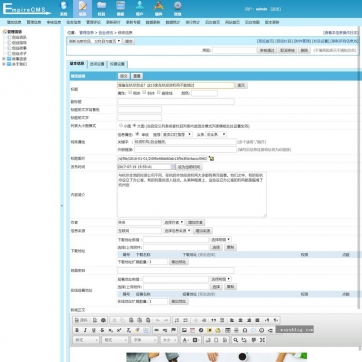Open the 选择作者 dropdown
The height and width of the screenshot is (362, 362).
pos(174,222)
